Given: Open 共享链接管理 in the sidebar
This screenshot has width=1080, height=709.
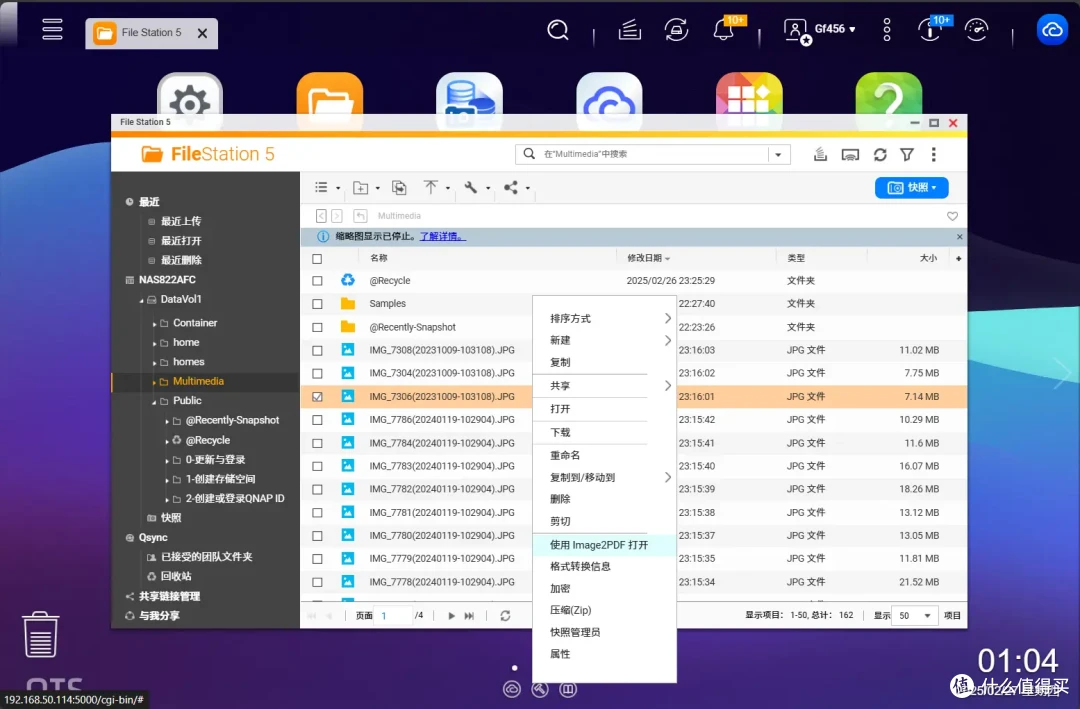Looking at the screenshot, I should point(169,597).
